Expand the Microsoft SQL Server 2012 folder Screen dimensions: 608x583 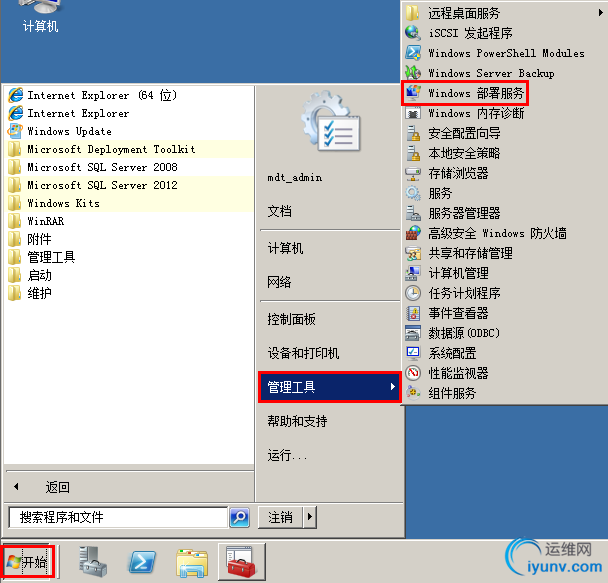click(130, 185)
